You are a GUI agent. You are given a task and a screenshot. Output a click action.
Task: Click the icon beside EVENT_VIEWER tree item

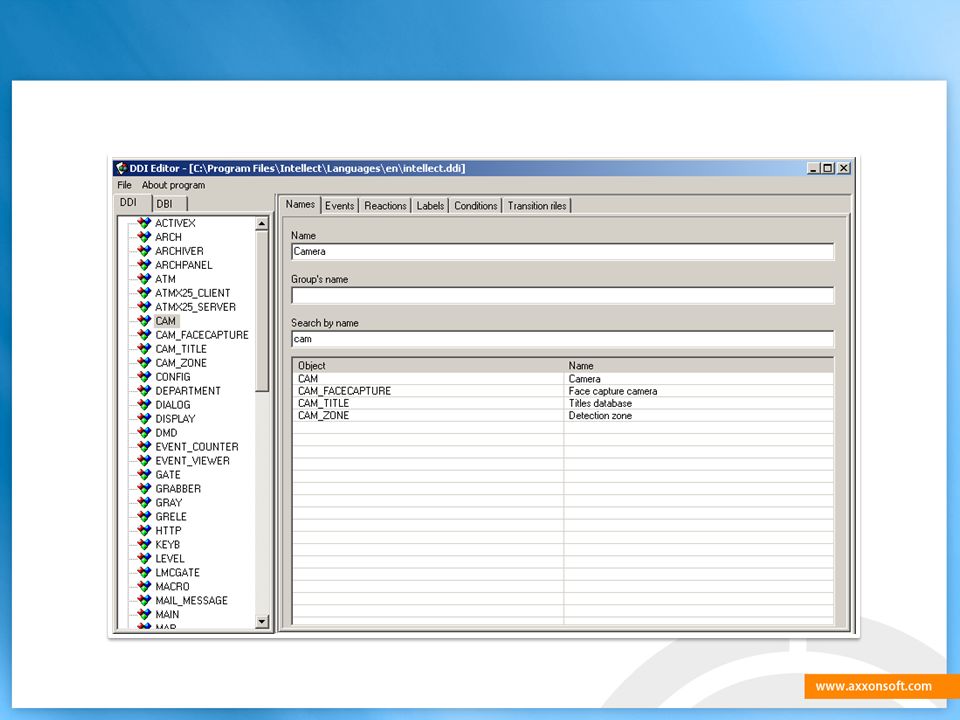[144, 460]
